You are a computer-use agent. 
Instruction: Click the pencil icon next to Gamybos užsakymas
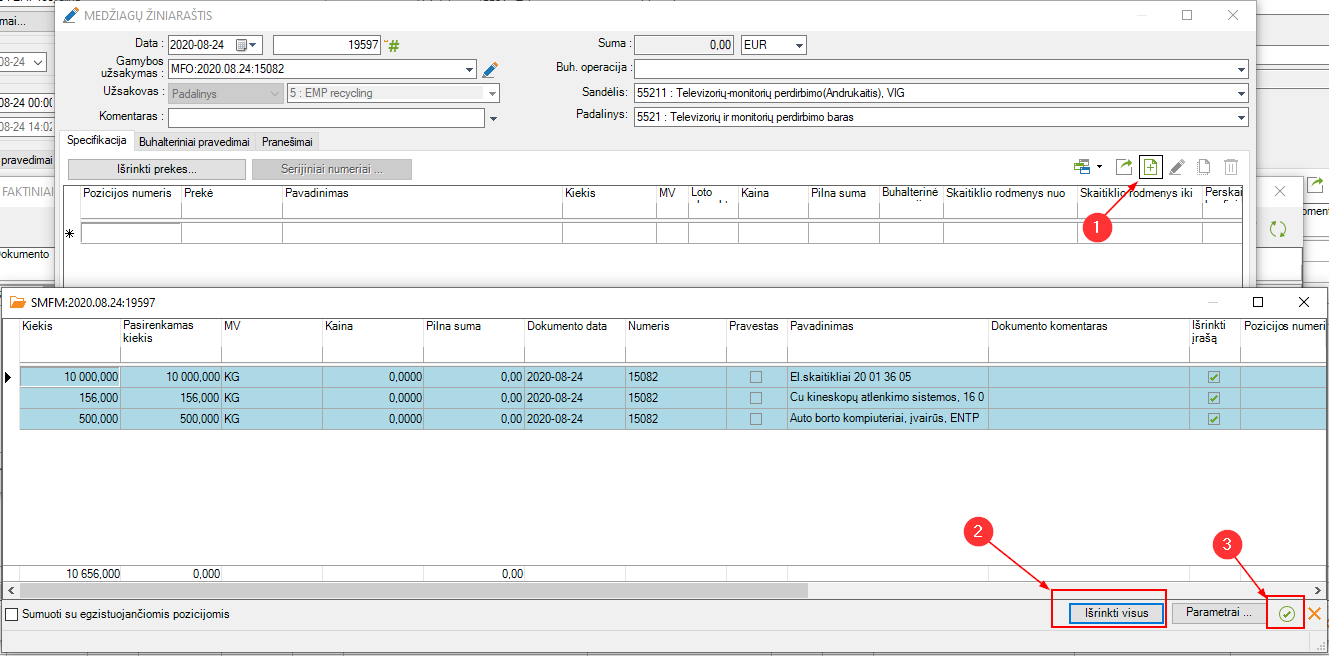pyautogui.click(x=489, y=70)
